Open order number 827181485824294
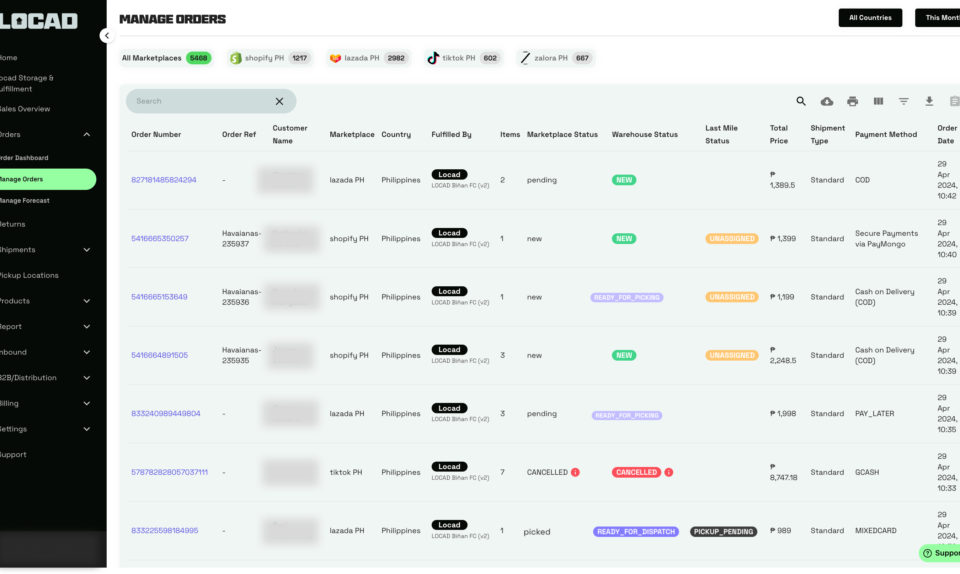Image resolution: width=960 pixels, height=574 pixels. 163,180
